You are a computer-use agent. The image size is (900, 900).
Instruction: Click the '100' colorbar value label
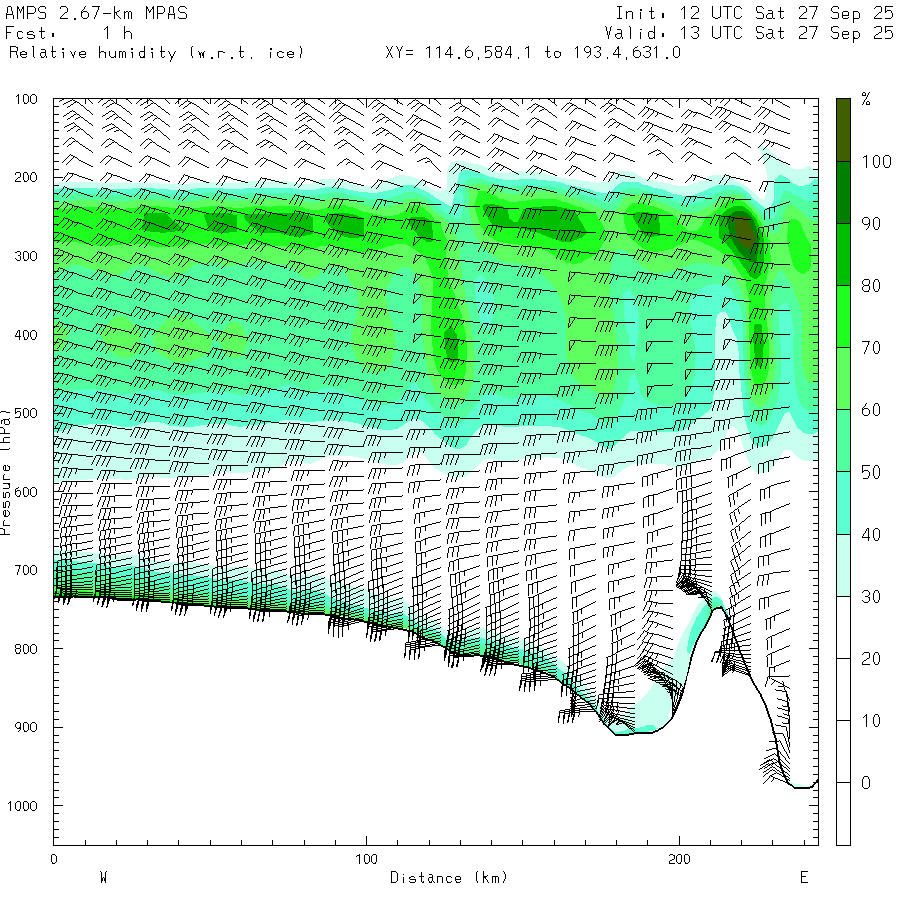click(876, 162)
